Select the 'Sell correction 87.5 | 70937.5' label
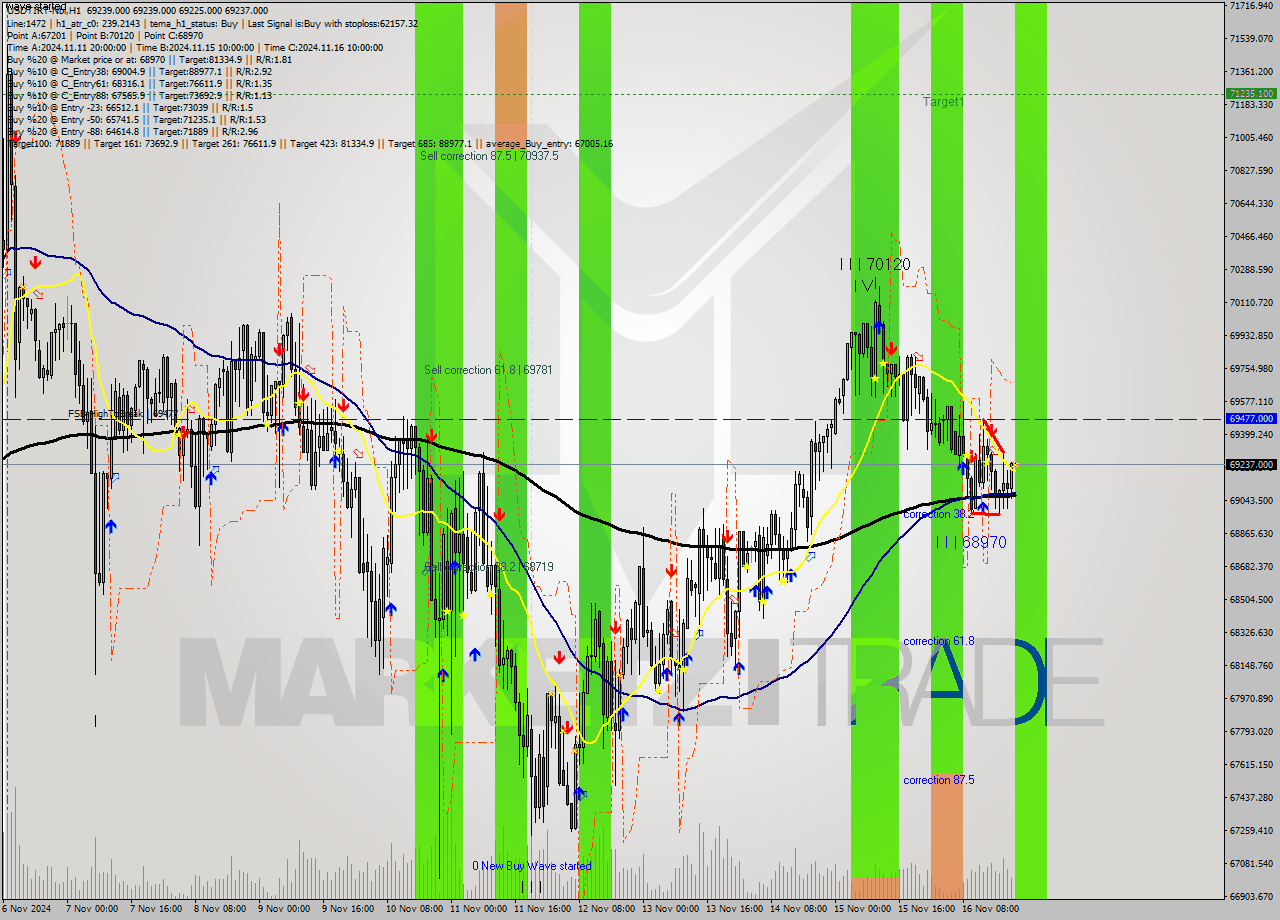This screenshot has width=1280, height=920. click(x=489, y=156)
